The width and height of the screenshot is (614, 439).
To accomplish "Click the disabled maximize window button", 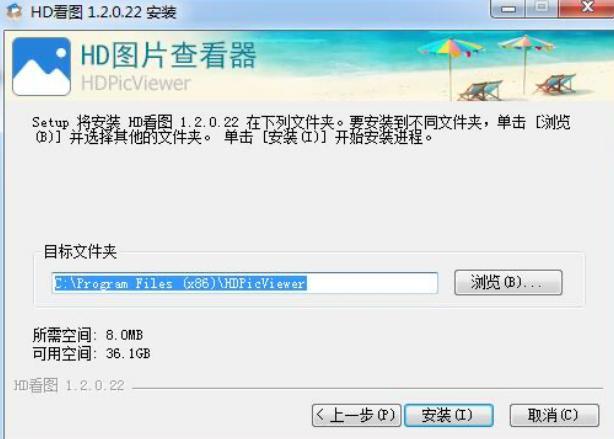I will tap(542, 8).
